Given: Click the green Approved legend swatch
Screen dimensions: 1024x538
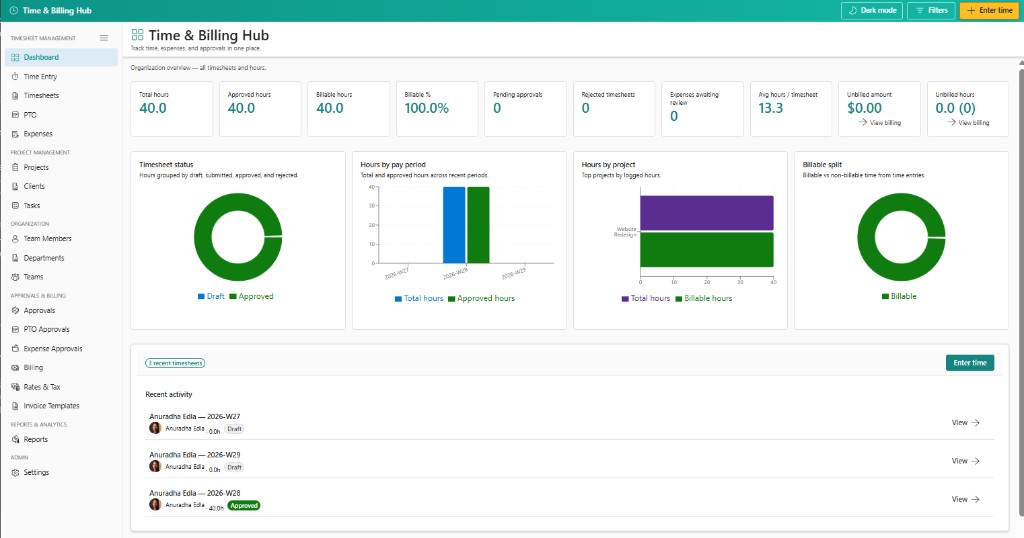Looking at the screenshot, I should click(232, 296).
